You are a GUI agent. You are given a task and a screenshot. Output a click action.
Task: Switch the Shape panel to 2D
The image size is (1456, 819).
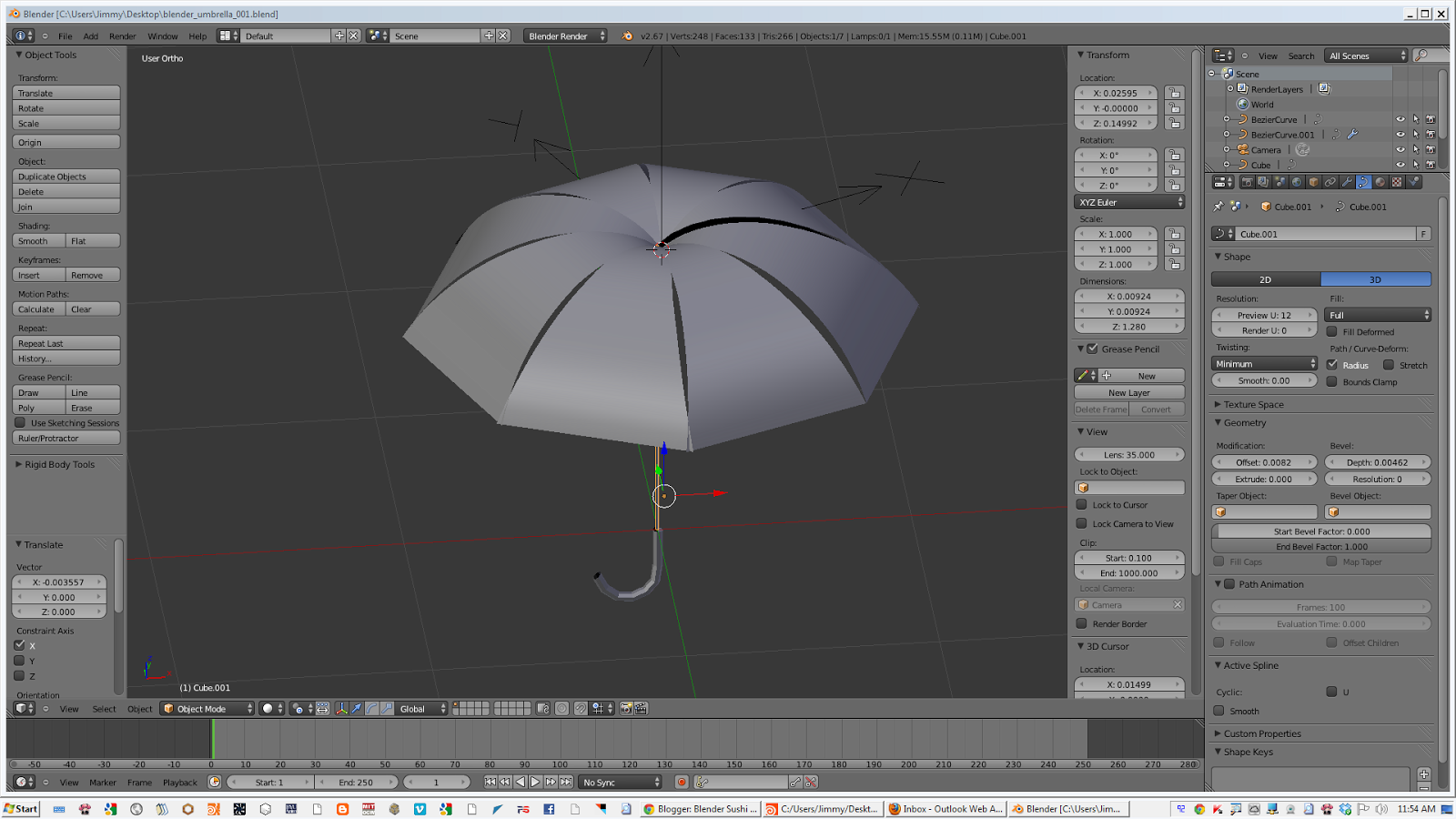1265,278
